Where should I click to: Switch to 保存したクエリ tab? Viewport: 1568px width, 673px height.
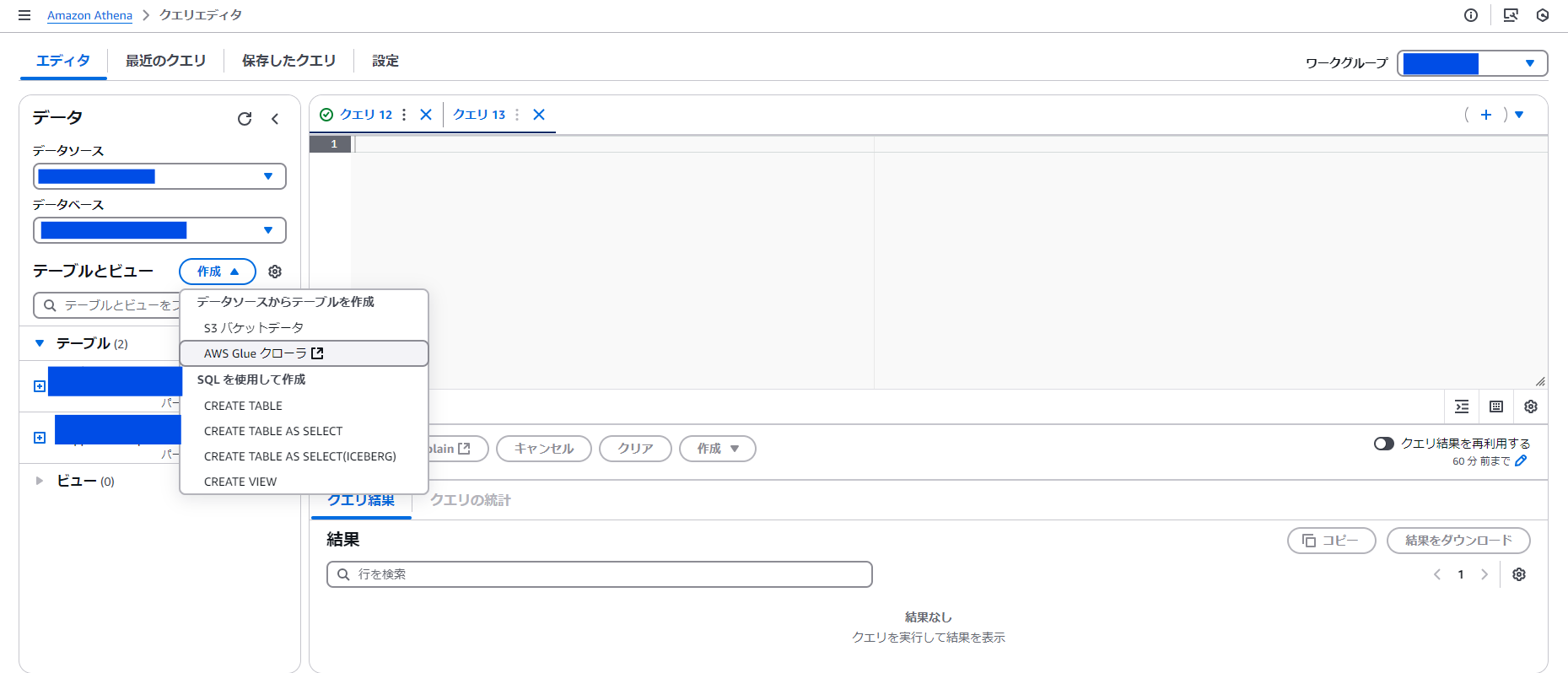coord(288,61)
